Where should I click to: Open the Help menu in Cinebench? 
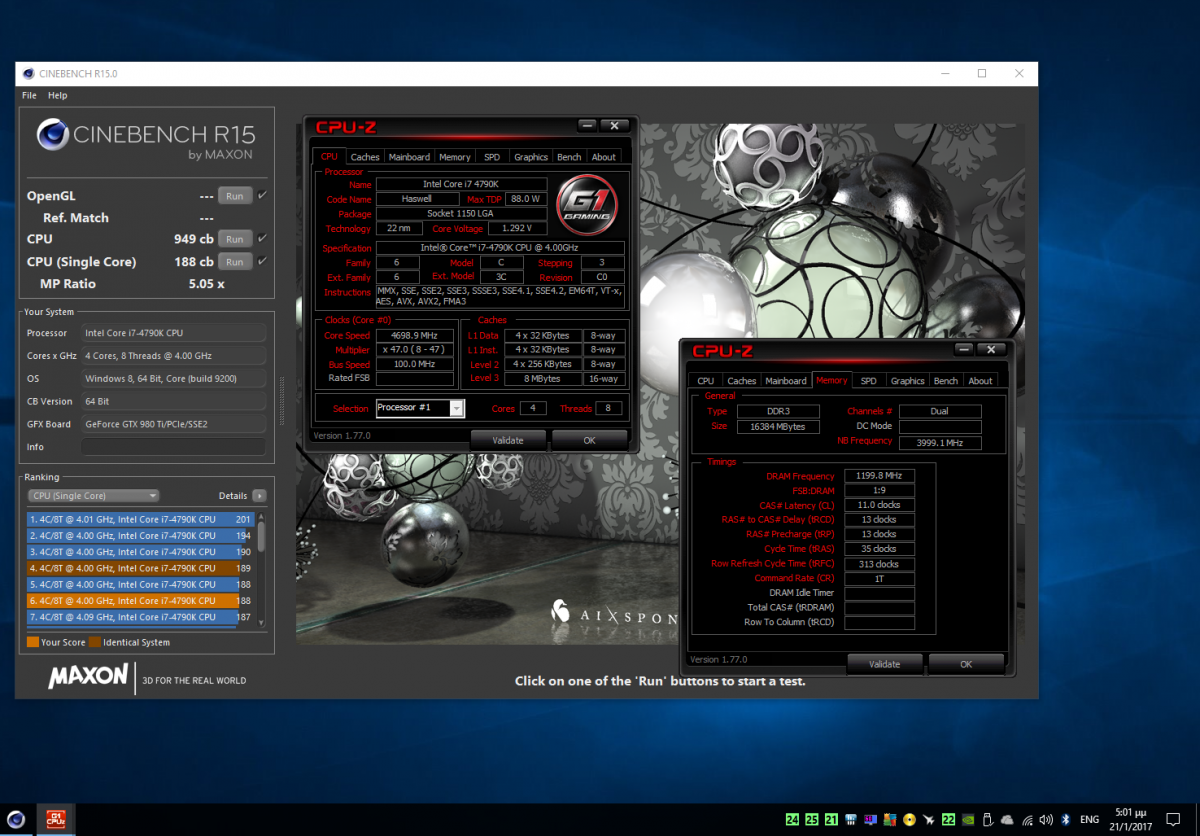pyautogui.click(x=58, y=96)
